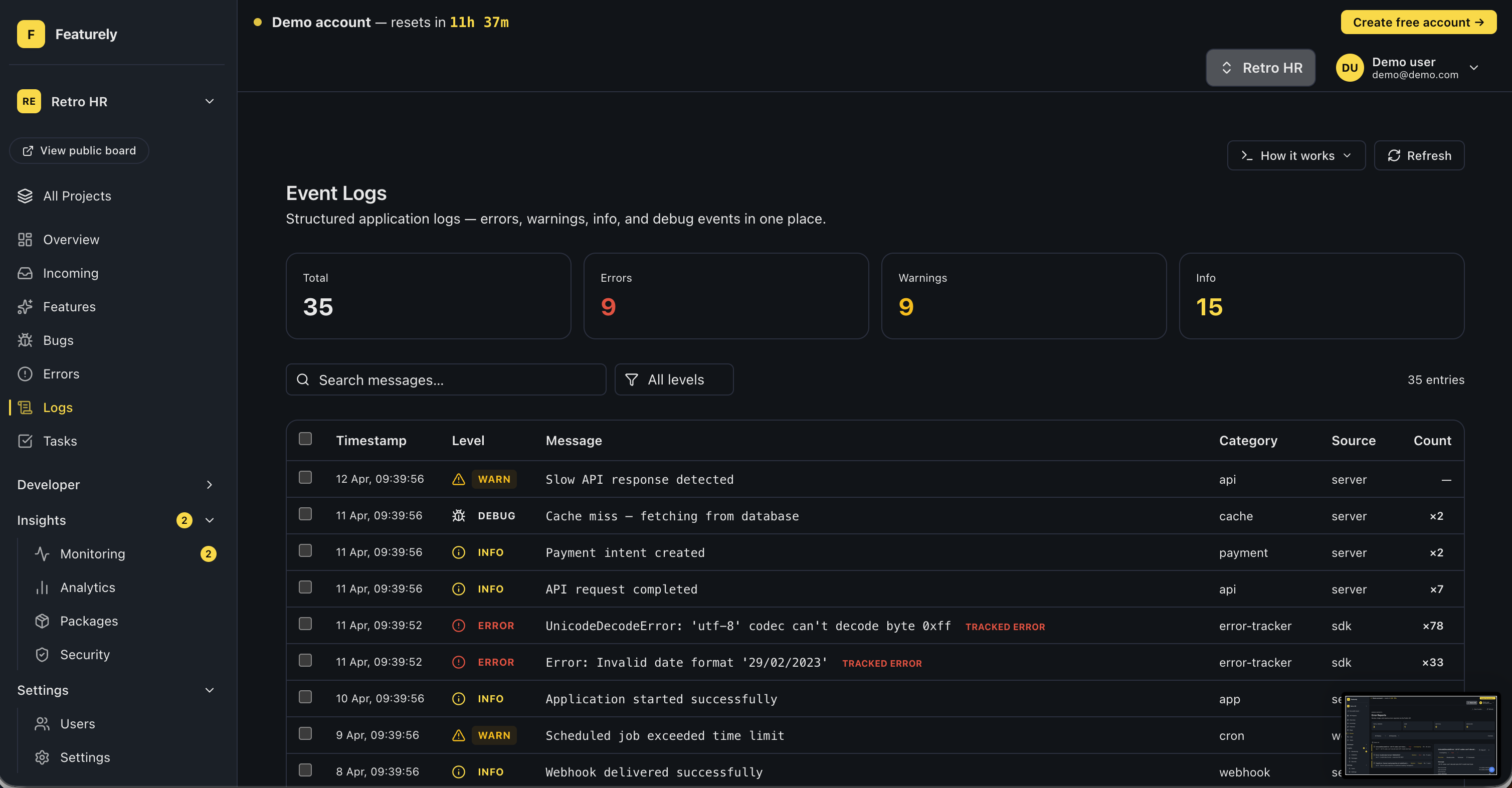Click the Packages box icon
This screenshot has height=788, width=1512.
pyautogui.click(x=42, y=621)
